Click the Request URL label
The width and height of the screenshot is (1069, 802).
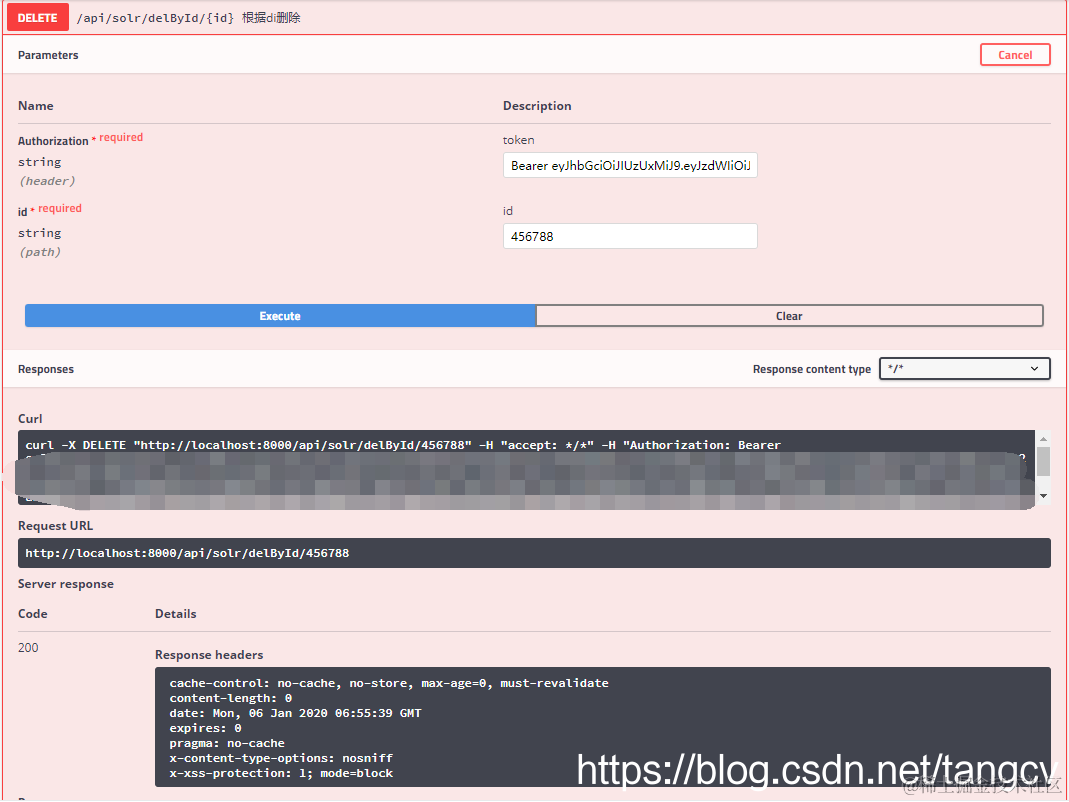pyautogui.click(x=55, y=526)
